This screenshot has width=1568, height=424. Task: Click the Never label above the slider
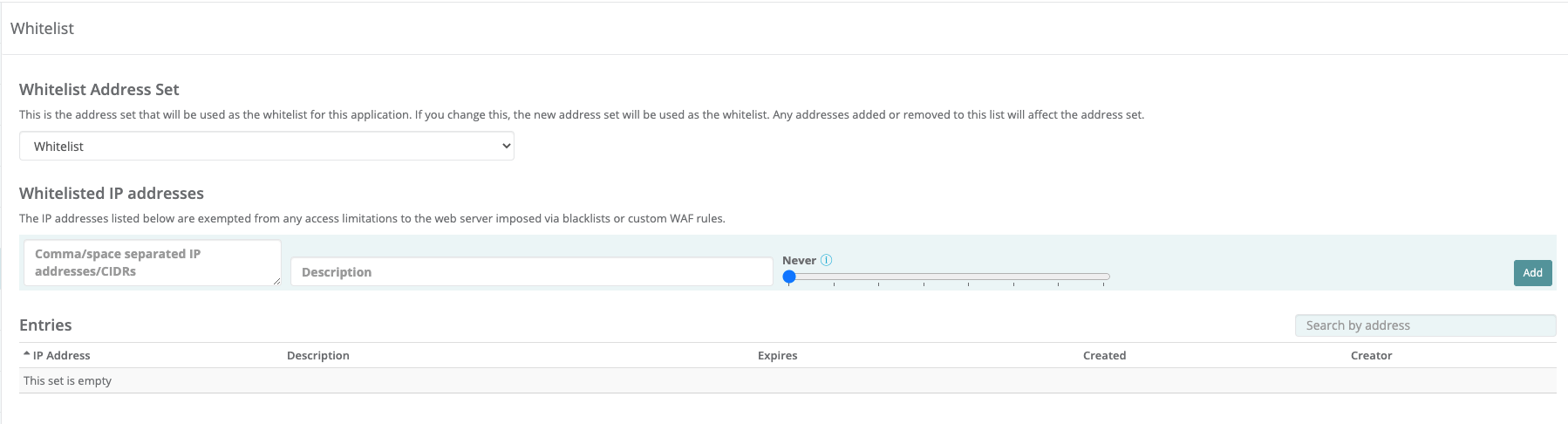[x=799, y=260]
